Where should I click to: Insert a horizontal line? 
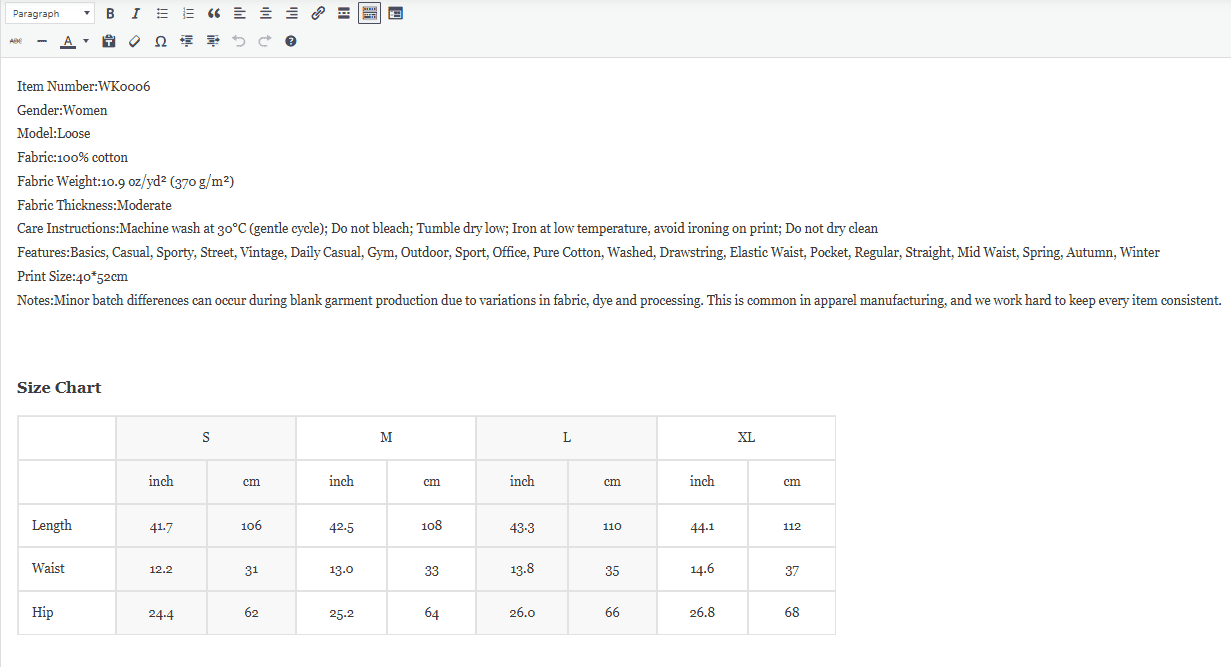tap(42, 41)
